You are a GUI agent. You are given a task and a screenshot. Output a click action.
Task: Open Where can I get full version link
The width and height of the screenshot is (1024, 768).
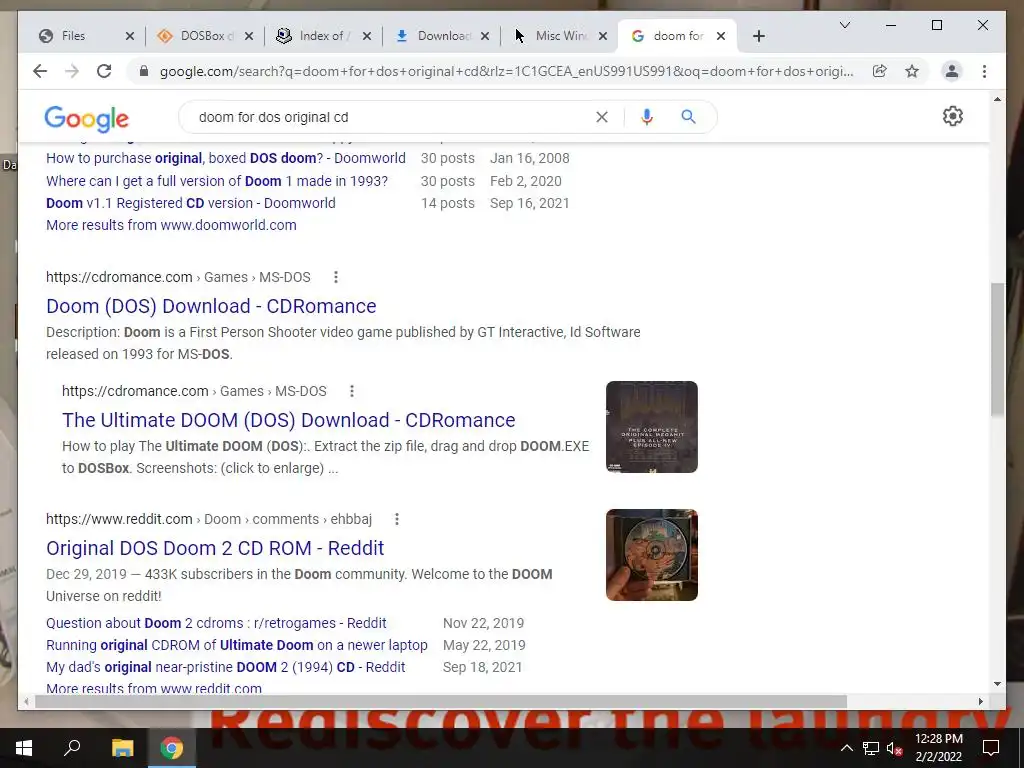(x=217, y=181)
